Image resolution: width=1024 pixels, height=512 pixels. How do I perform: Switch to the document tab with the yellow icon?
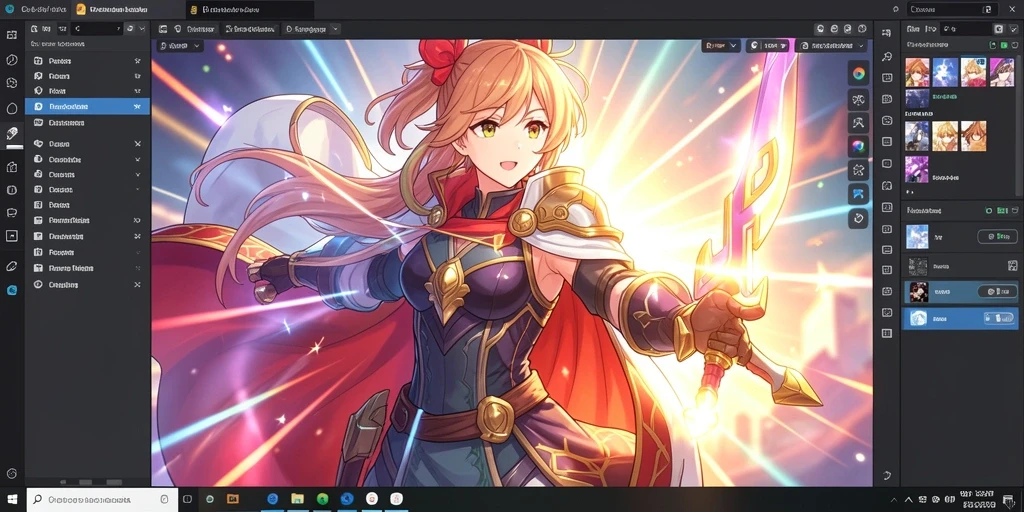click(x=250, y=10)
